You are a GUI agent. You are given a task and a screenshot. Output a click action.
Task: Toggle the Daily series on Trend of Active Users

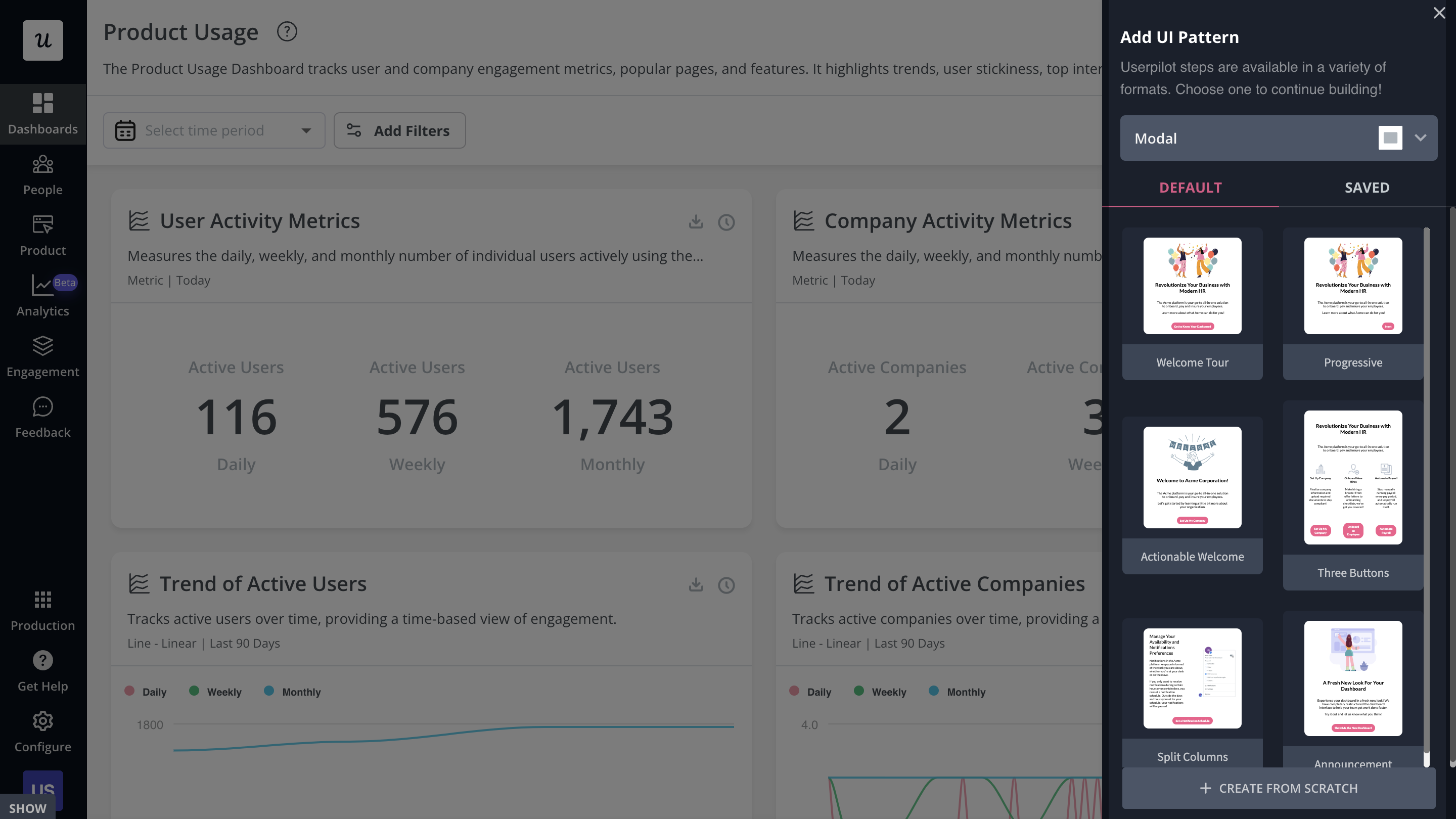coord(146,691)
